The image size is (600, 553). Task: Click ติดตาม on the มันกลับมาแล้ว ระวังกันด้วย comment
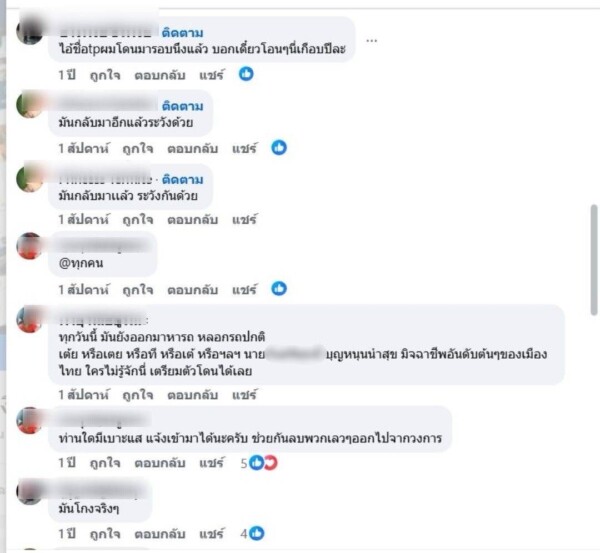pos(182,179)
